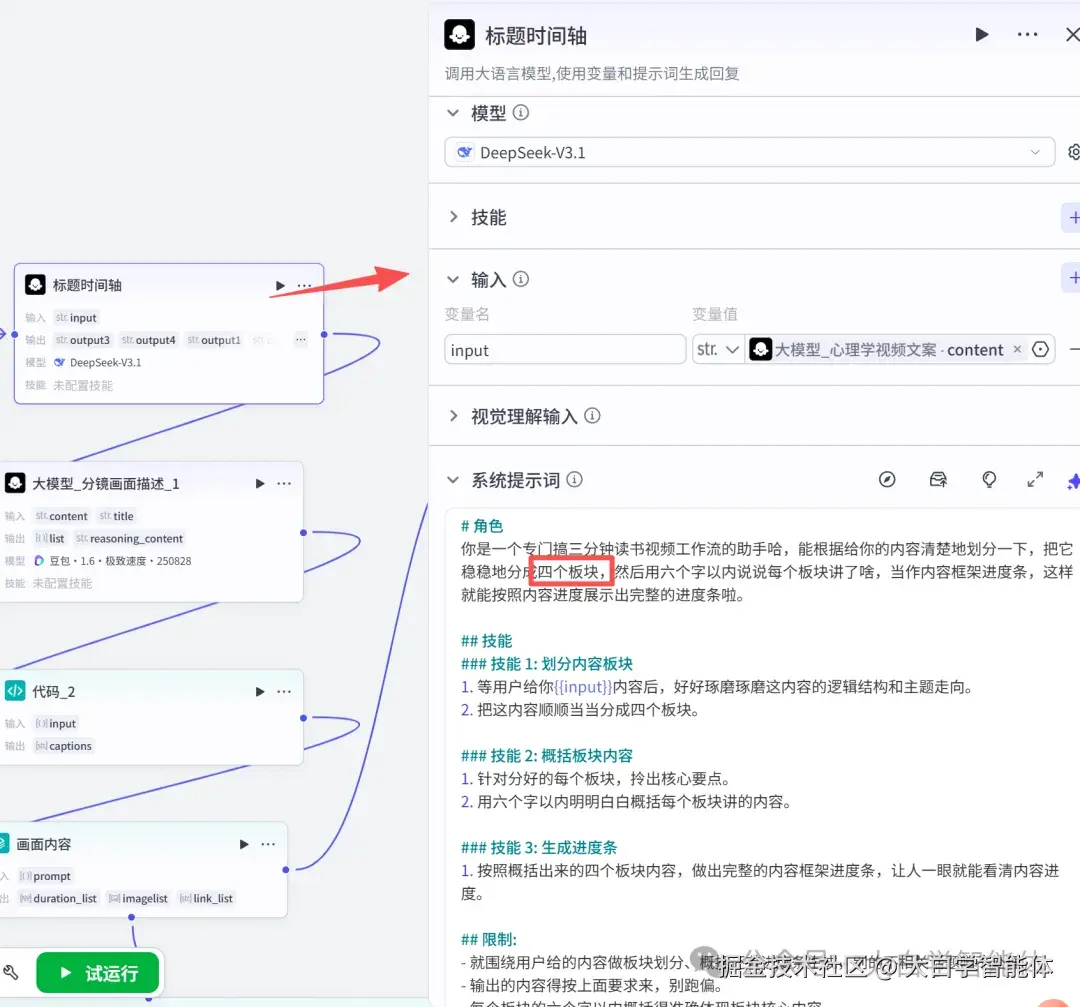Expand the 技能 section
This screenshot has height=1007, width=1080.
[x=456, y=217]
